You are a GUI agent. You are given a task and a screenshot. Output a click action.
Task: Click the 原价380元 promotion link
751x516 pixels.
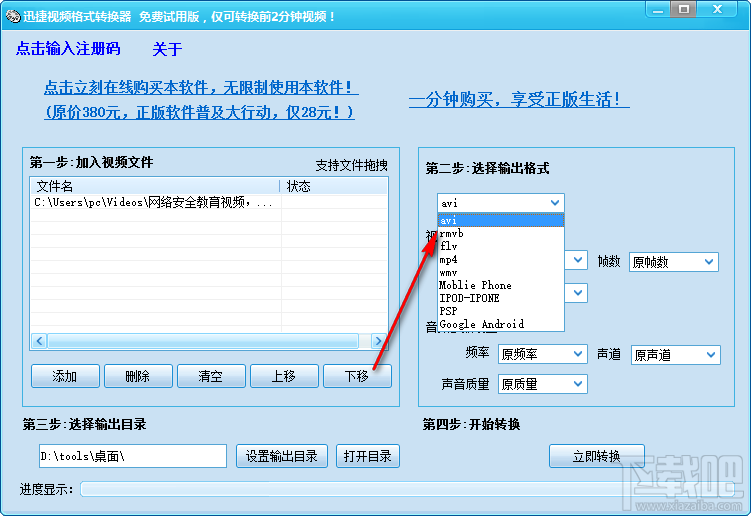tap(199, 113)
